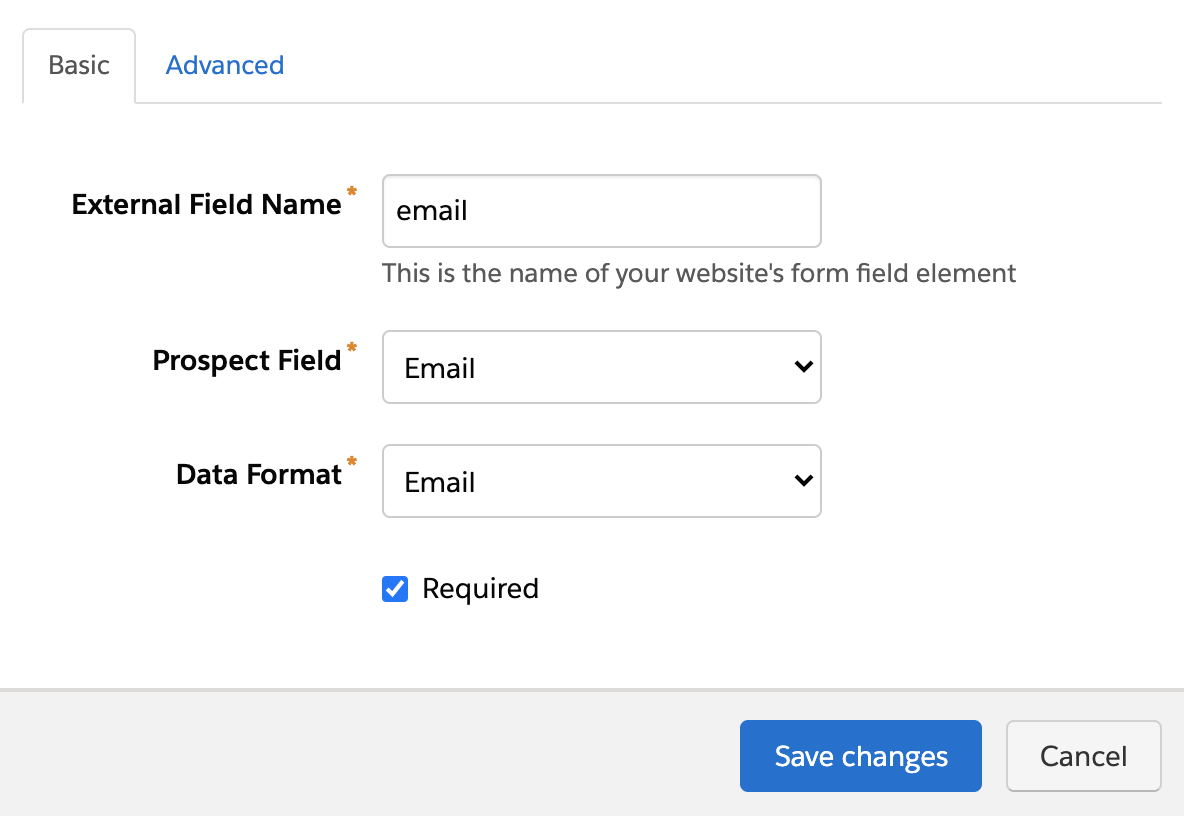The width and height of the screenshot is (1184, 816).
Task: Focus the External Field Name text box
Action: [601, 211]
